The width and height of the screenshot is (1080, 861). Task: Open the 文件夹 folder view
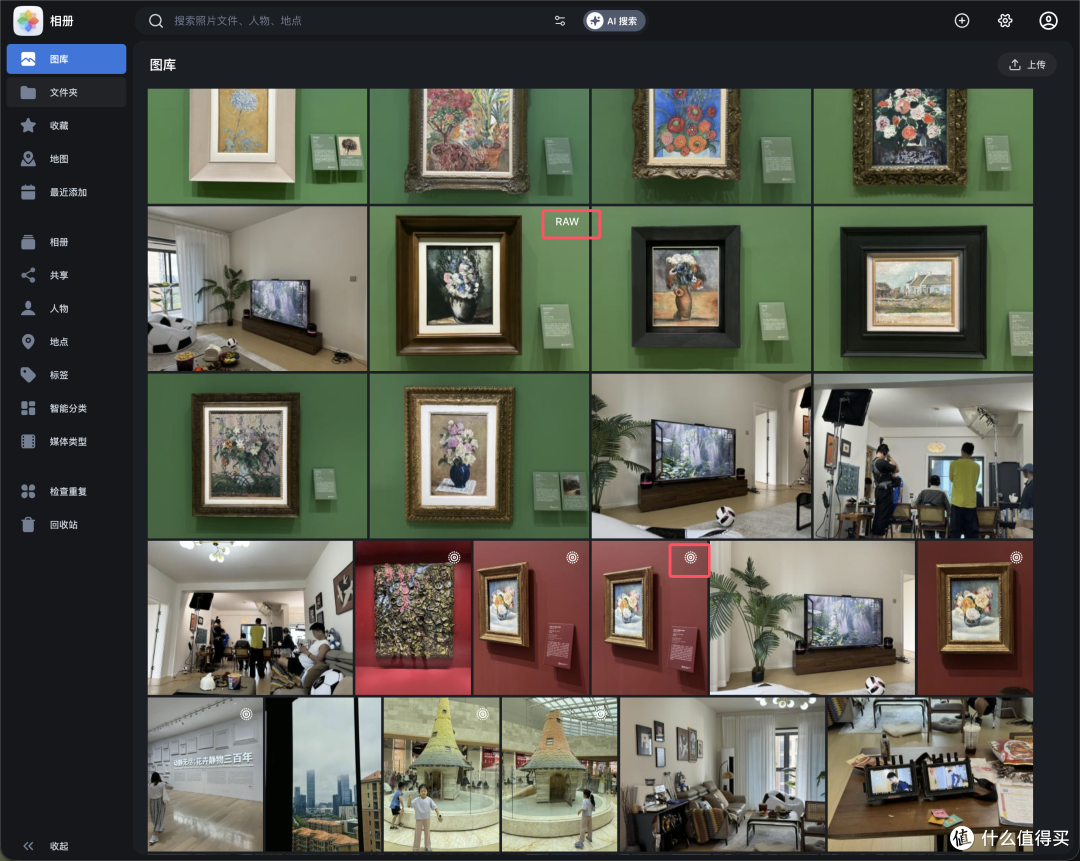66,92
